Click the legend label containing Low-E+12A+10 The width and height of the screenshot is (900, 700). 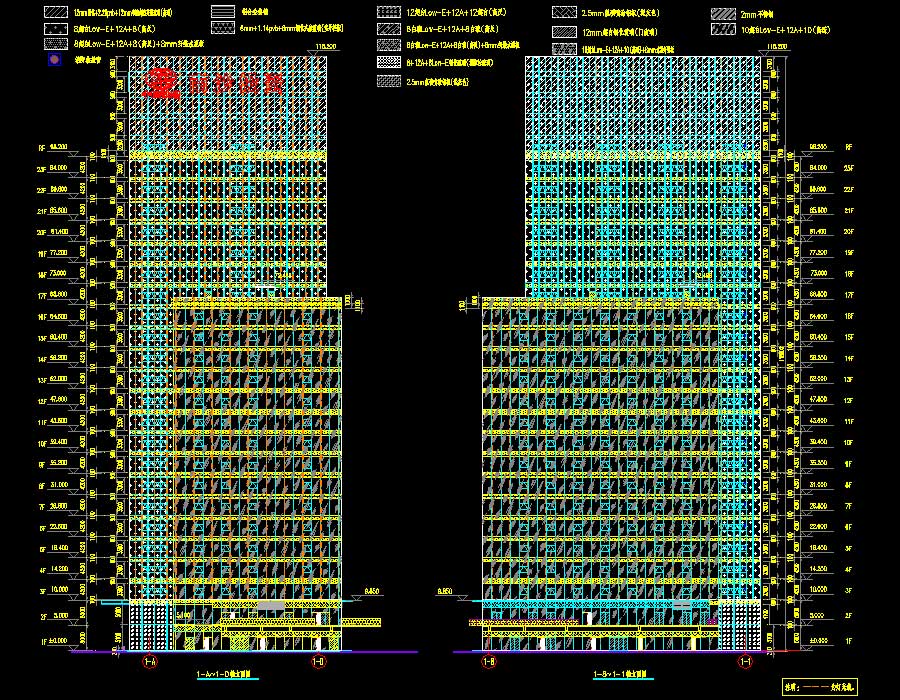(785, 30)
